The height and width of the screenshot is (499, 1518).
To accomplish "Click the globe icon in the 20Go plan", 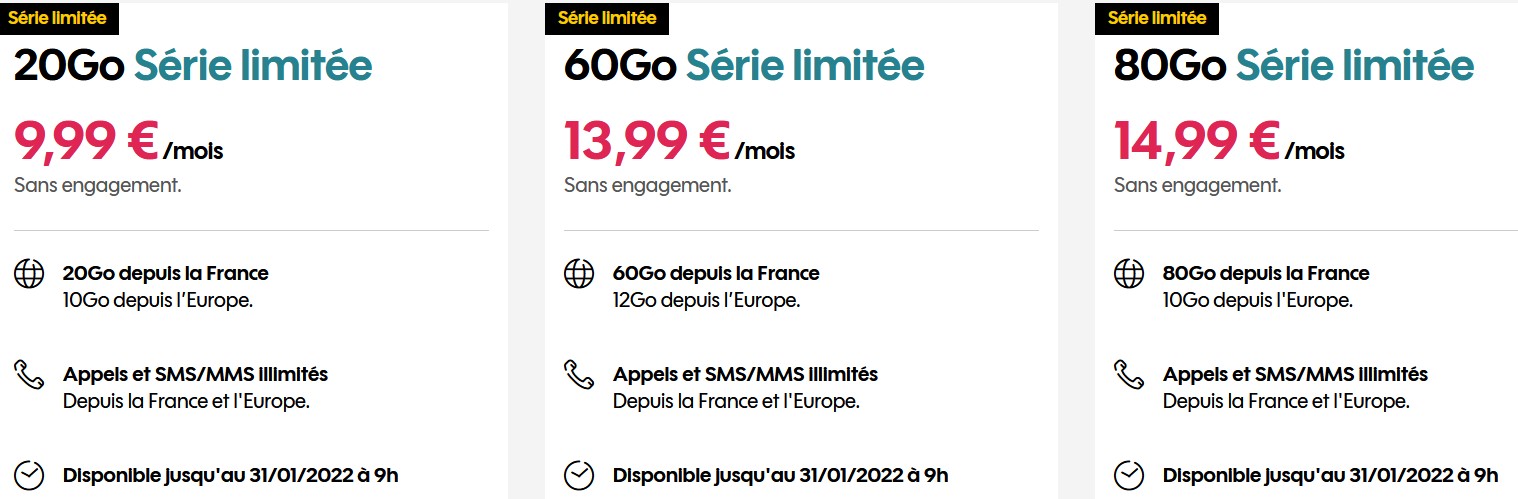I will pos(29,274).
